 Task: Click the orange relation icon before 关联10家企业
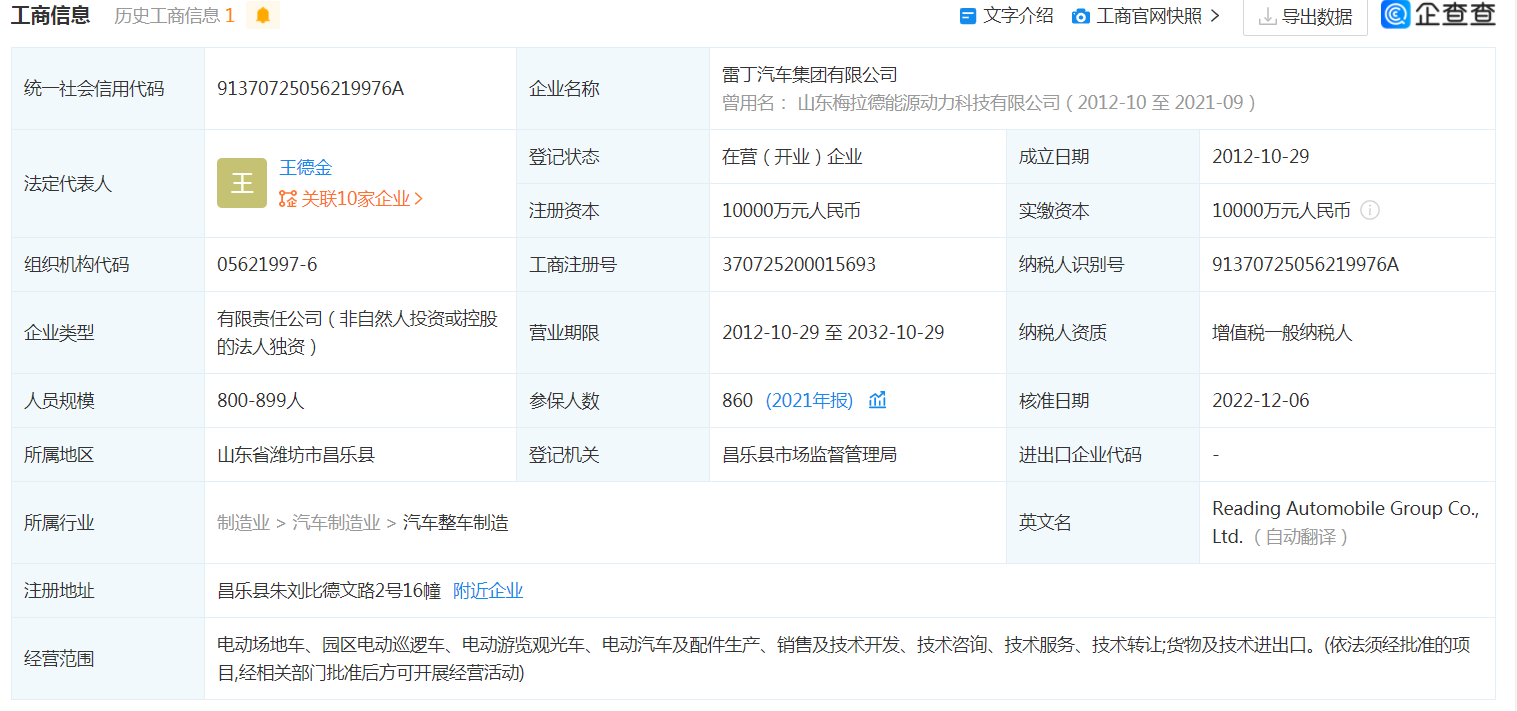coord(288,198)
